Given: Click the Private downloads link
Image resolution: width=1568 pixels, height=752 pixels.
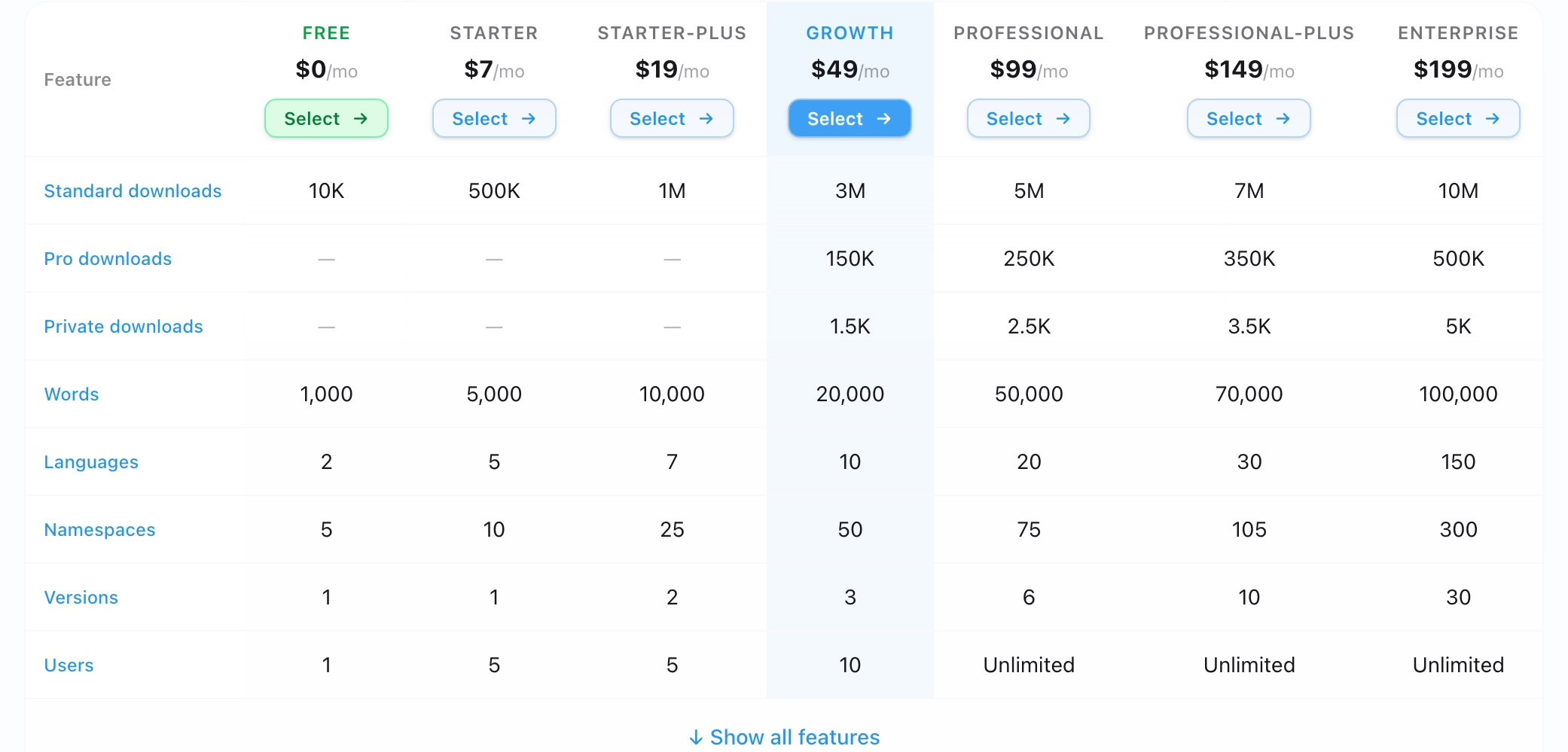Looking at the screenshot, I should click(x=124, y=327).
